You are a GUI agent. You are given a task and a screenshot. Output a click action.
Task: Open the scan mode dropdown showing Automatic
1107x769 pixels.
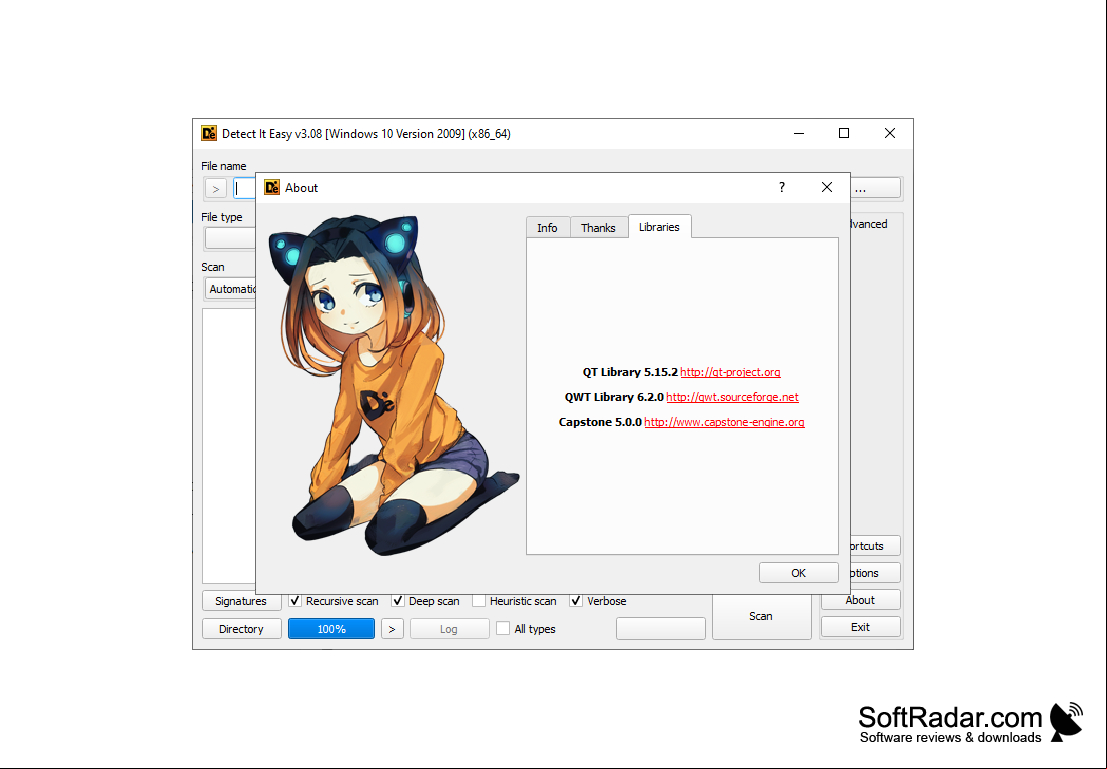tap(230, 289)
